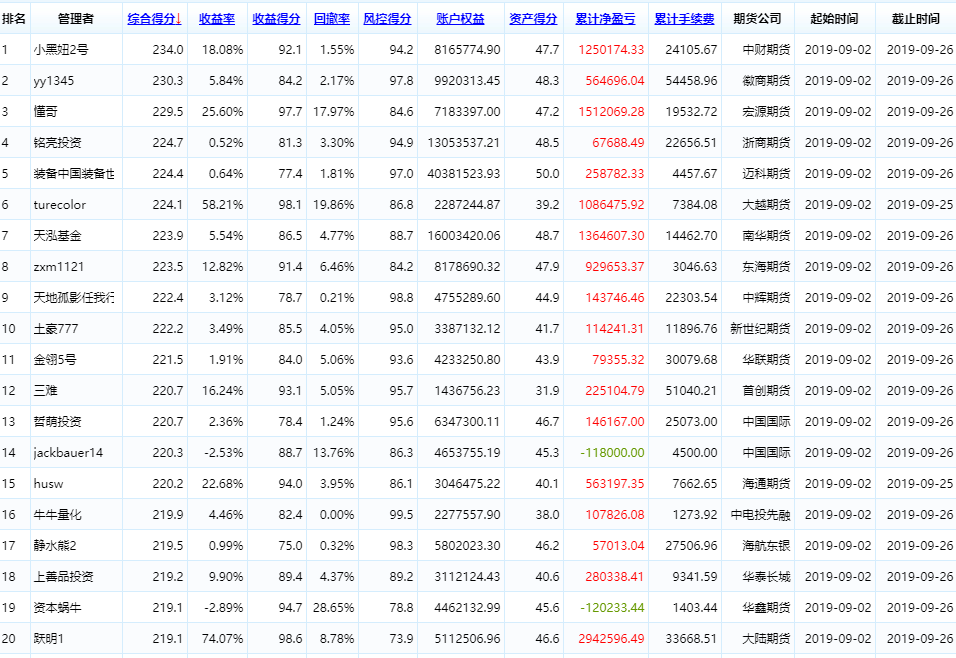Click net profit value 1512069.28

pyautogui.click(x=611, y=112)
